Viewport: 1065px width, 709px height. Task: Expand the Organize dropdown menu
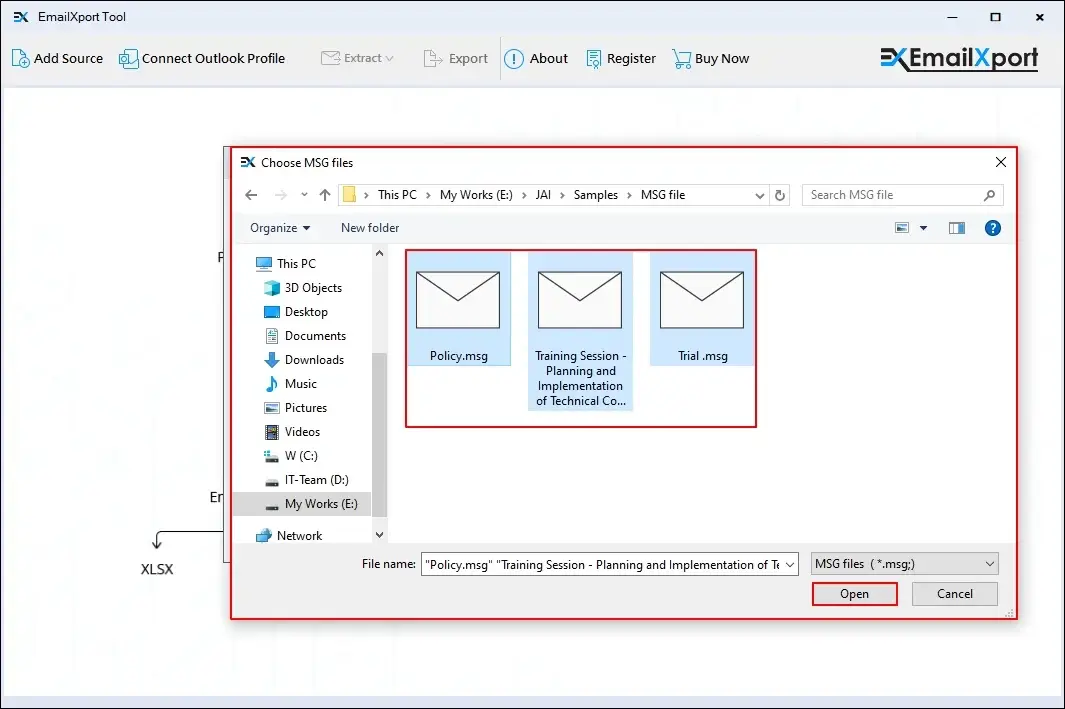(280, 228)
